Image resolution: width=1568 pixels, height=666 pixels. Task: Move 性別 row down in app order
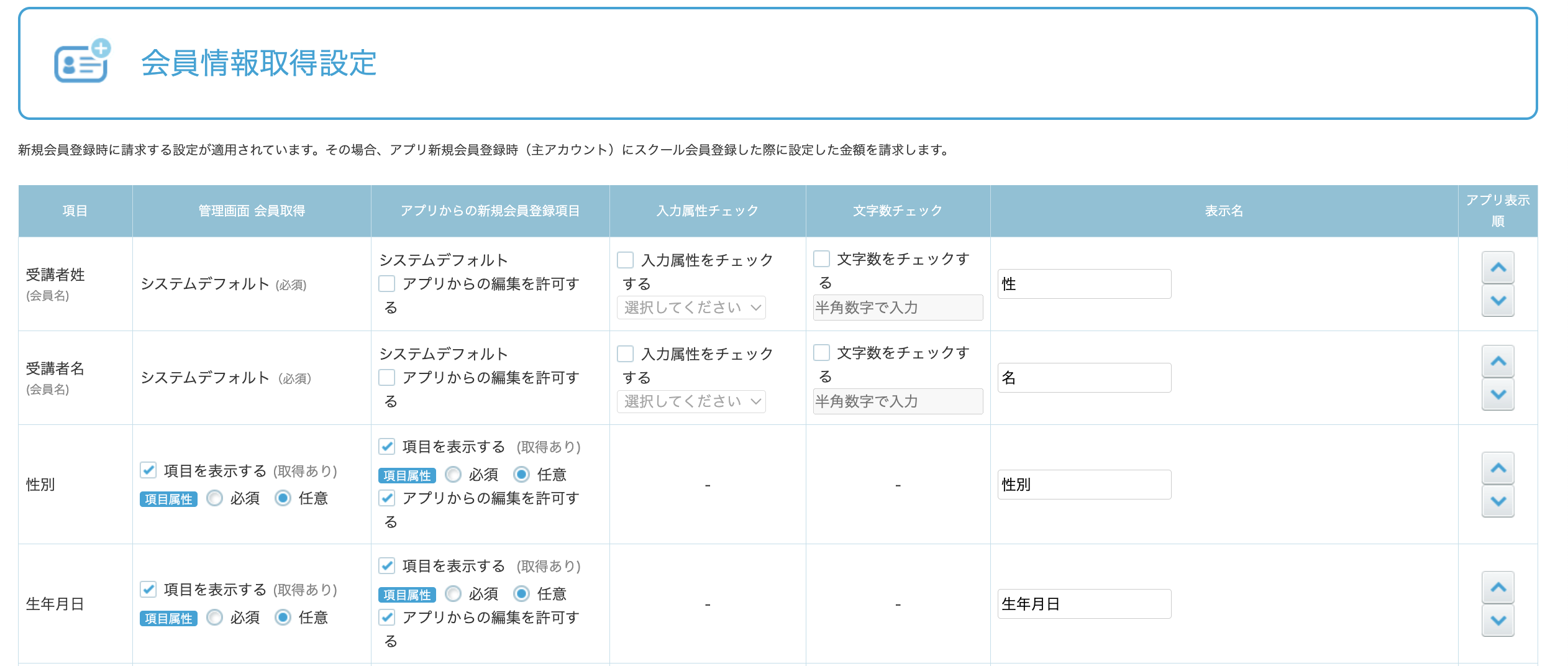pyautogui.click(x=1498, y=501)
